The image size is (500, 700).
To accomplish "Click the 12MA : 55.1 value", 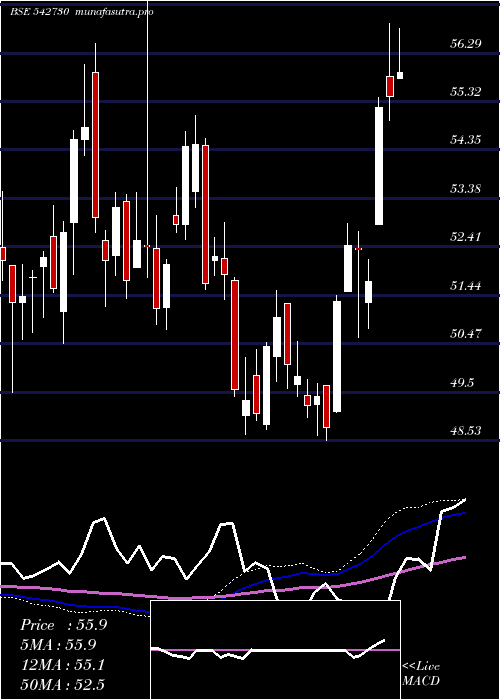I will pos(63,665).
